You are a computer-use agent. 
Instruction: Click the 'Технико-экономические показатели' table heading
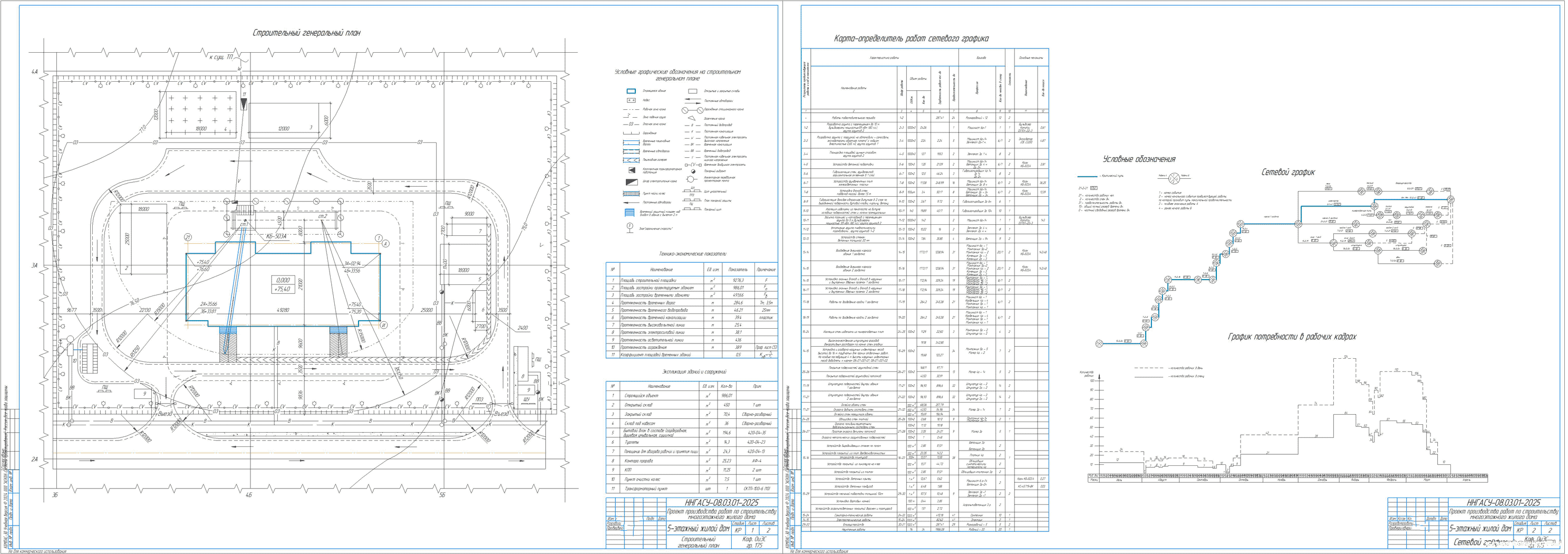coord(692,254)
